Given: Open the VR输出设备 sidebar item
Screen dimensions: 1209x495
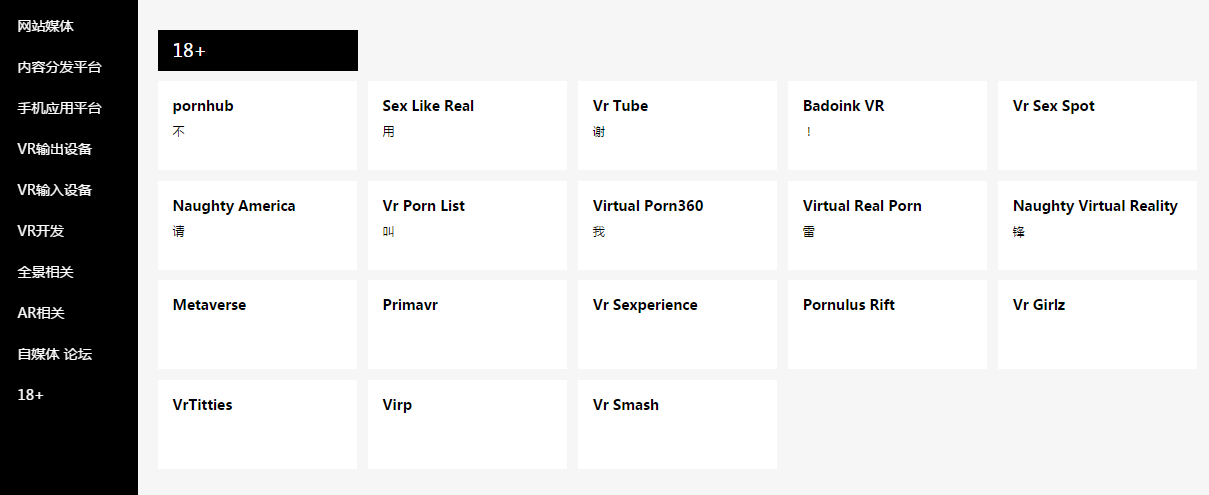Looking at the screenshot, I should click(54, 149).
